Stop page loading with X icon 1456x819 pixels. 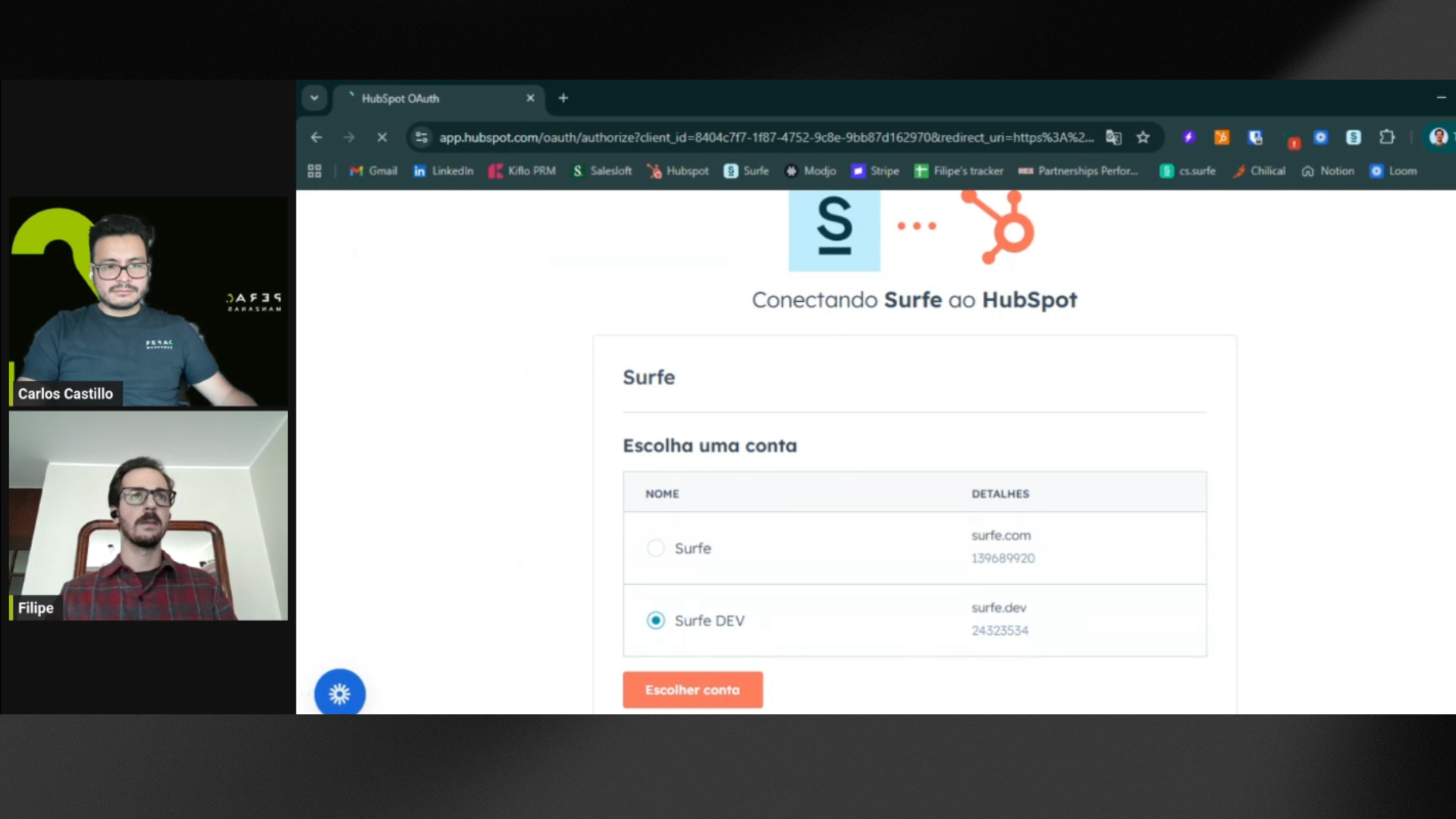point(382,137)
